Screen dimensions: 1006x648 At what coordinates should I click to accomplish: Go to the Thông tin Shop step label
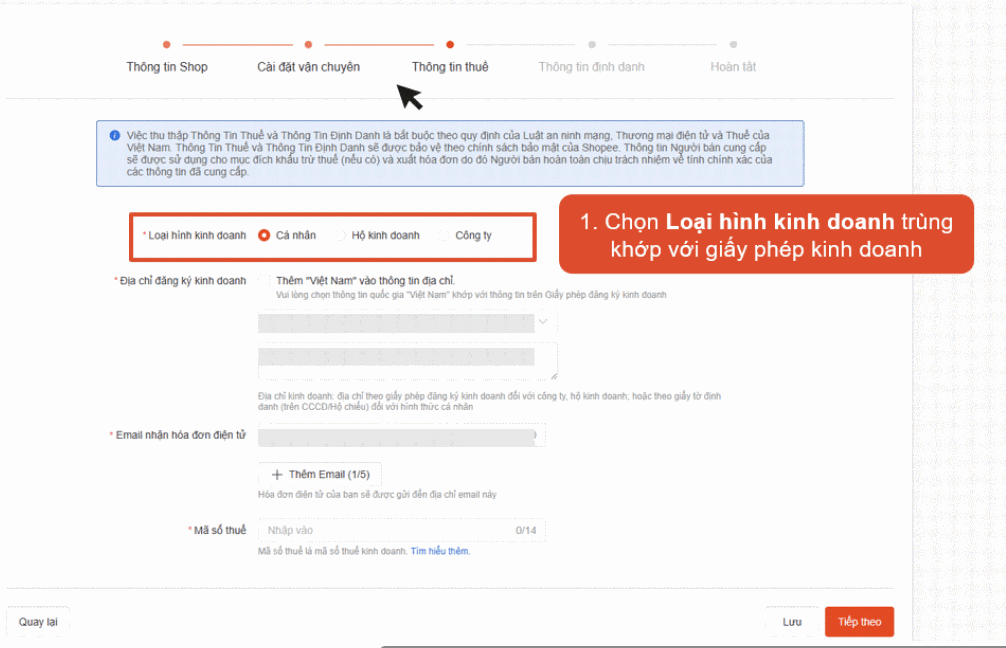167,67
